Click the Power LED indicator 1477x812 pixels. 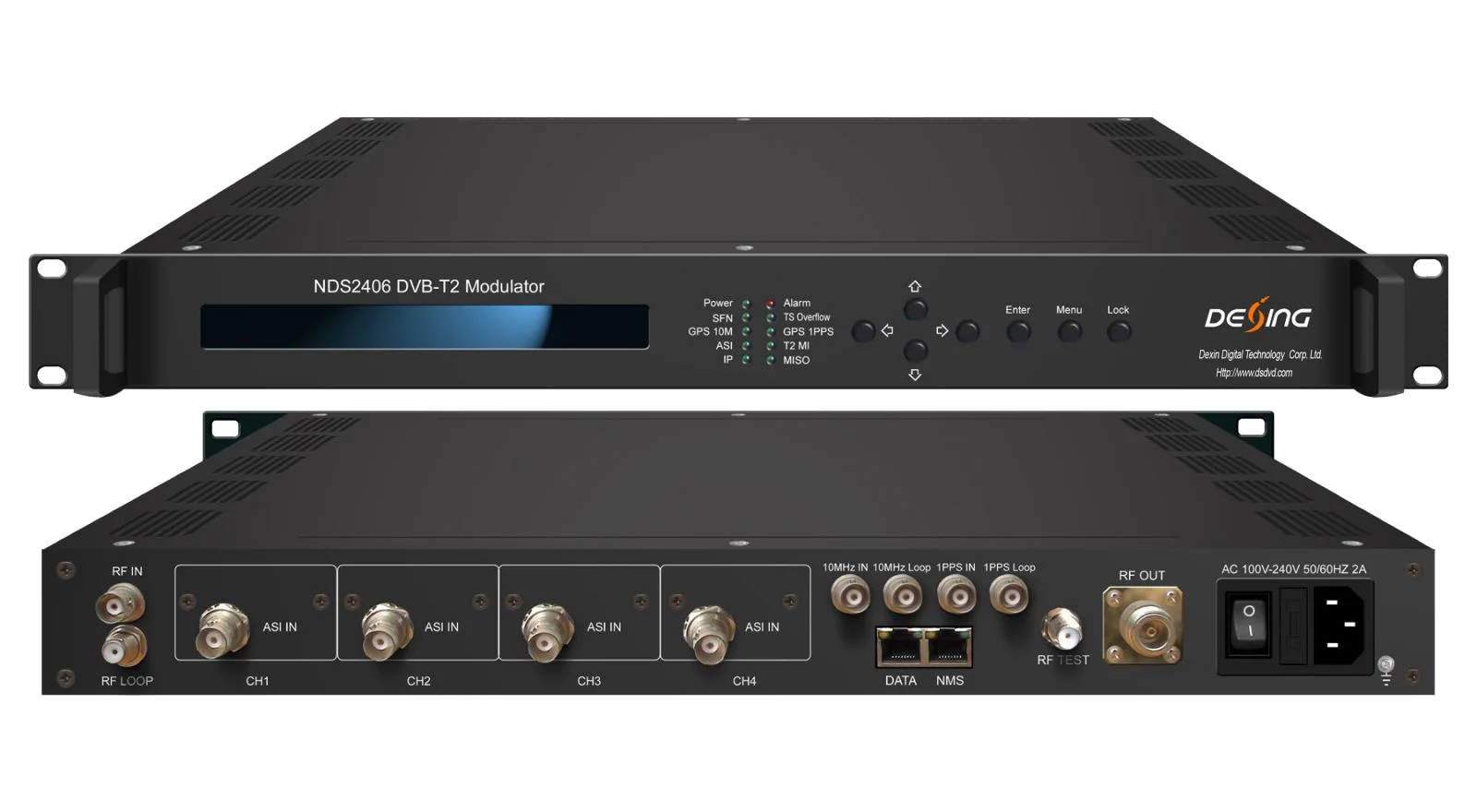(746, 304)
